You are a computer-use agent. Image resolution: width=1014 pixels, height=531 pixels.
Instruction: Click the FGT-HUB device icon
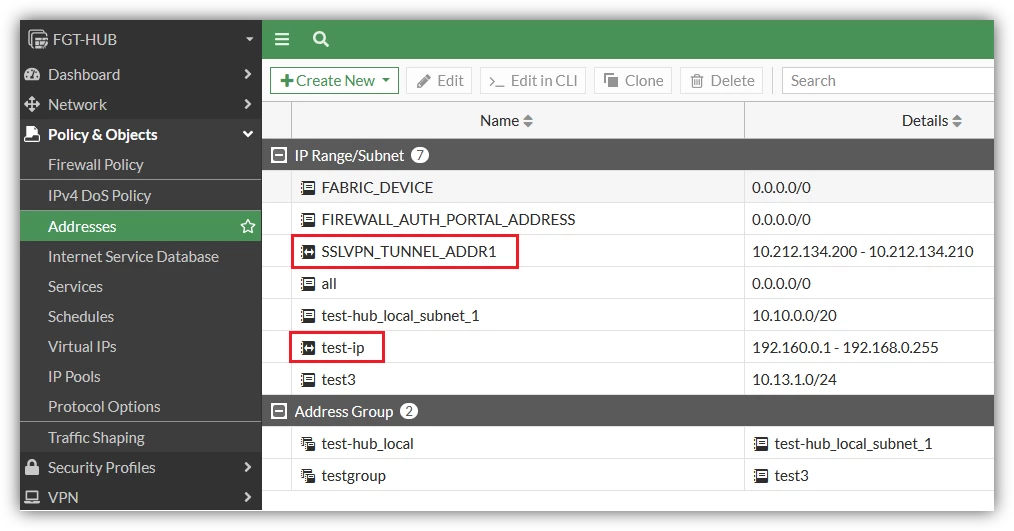click(38, 39)
